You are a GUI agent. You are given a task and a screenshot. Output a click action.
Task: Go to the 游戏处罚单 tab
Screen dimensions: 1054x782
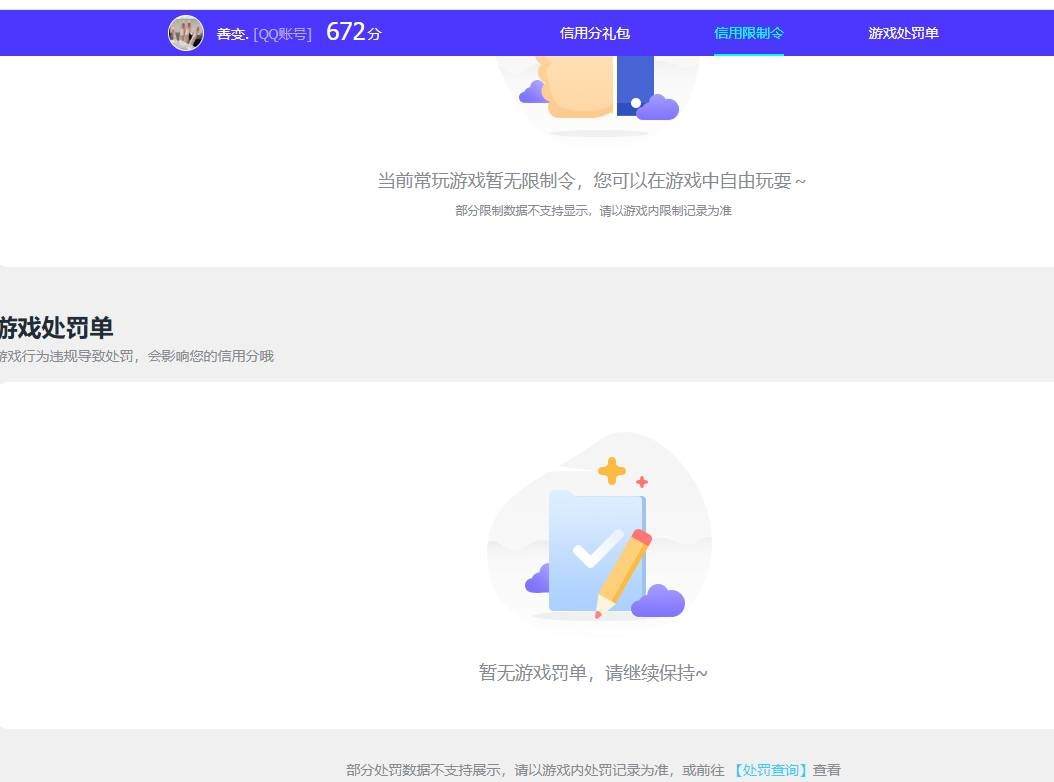point(903,33)
